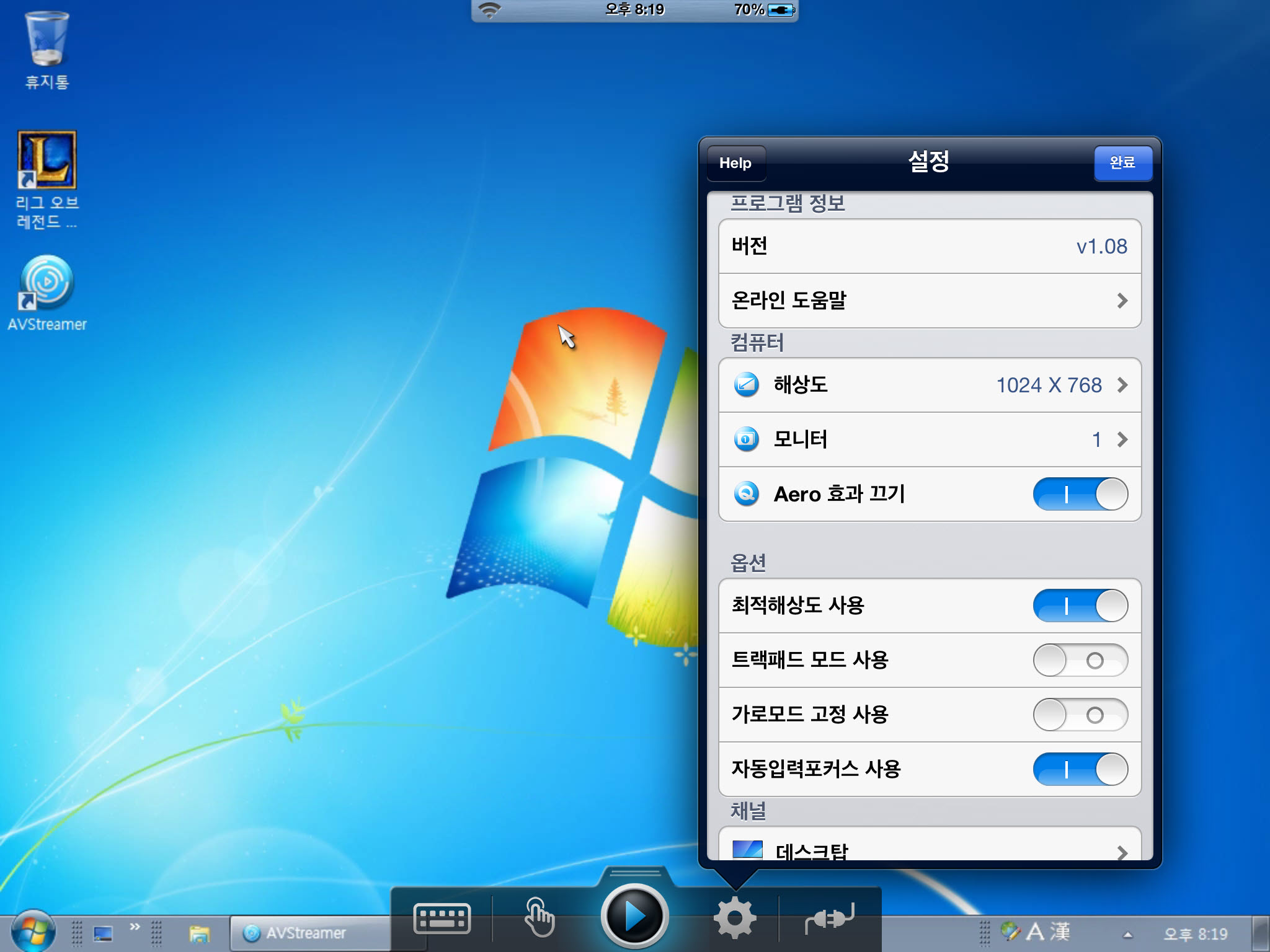Image resolution: width=1270 pixels, height=952 pixels.
Task: Click the 완료 (Done) button
Action: (x=1122, y=162)
